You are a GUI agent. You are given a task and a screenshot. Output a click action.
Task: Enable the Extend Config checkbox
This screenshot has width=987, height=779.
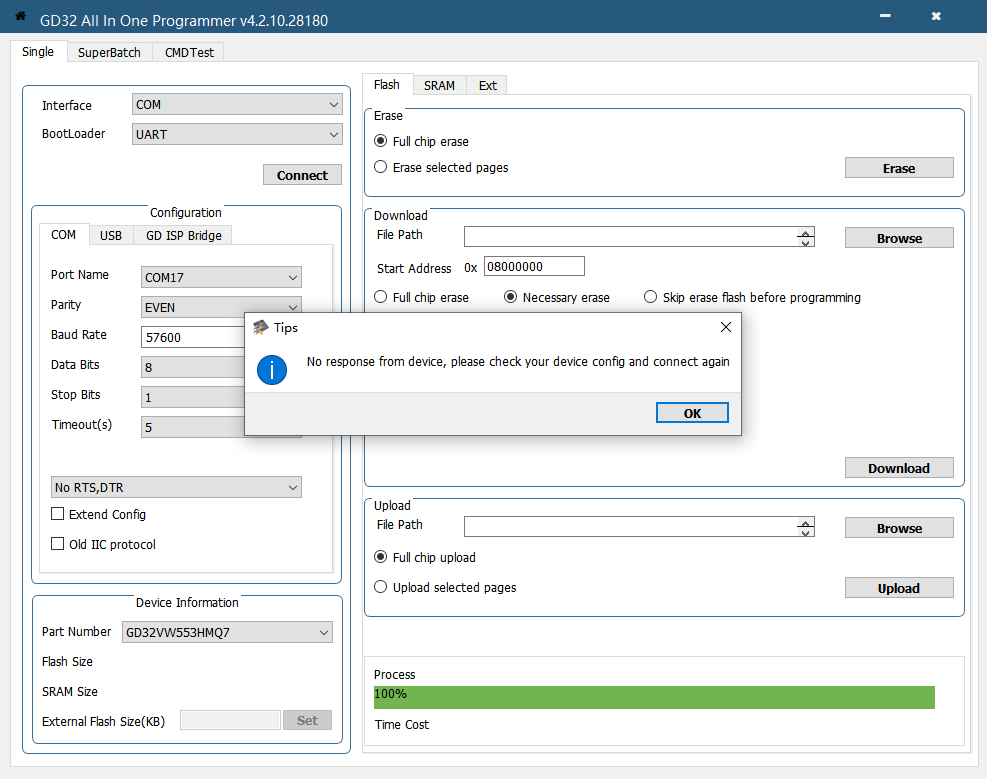coord(57,514)
